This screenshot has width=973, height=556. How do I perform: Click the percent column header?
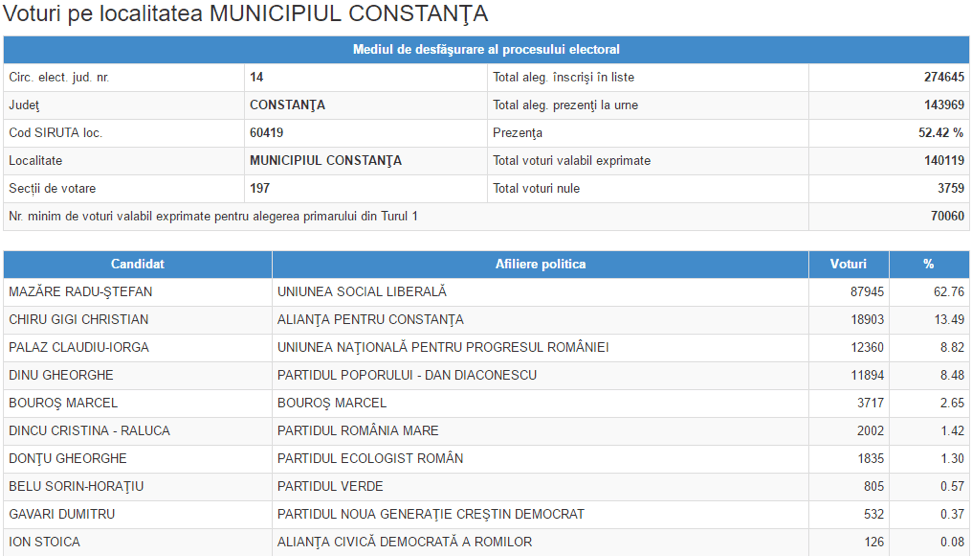(x=928, y=264)
